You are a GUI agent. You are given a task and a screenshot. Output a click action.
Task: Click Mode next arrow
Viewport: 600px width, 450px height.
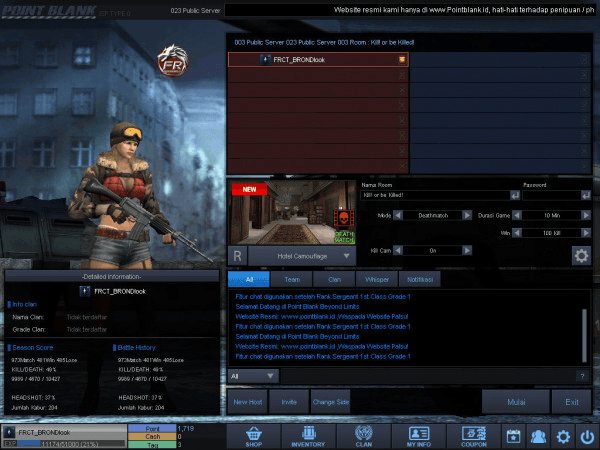click(467, 215)
